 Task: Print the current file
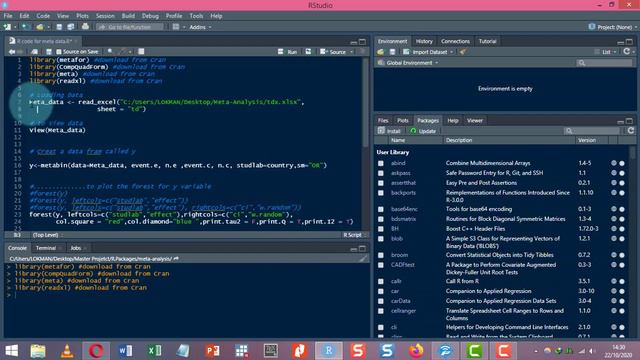coord(85,27)
